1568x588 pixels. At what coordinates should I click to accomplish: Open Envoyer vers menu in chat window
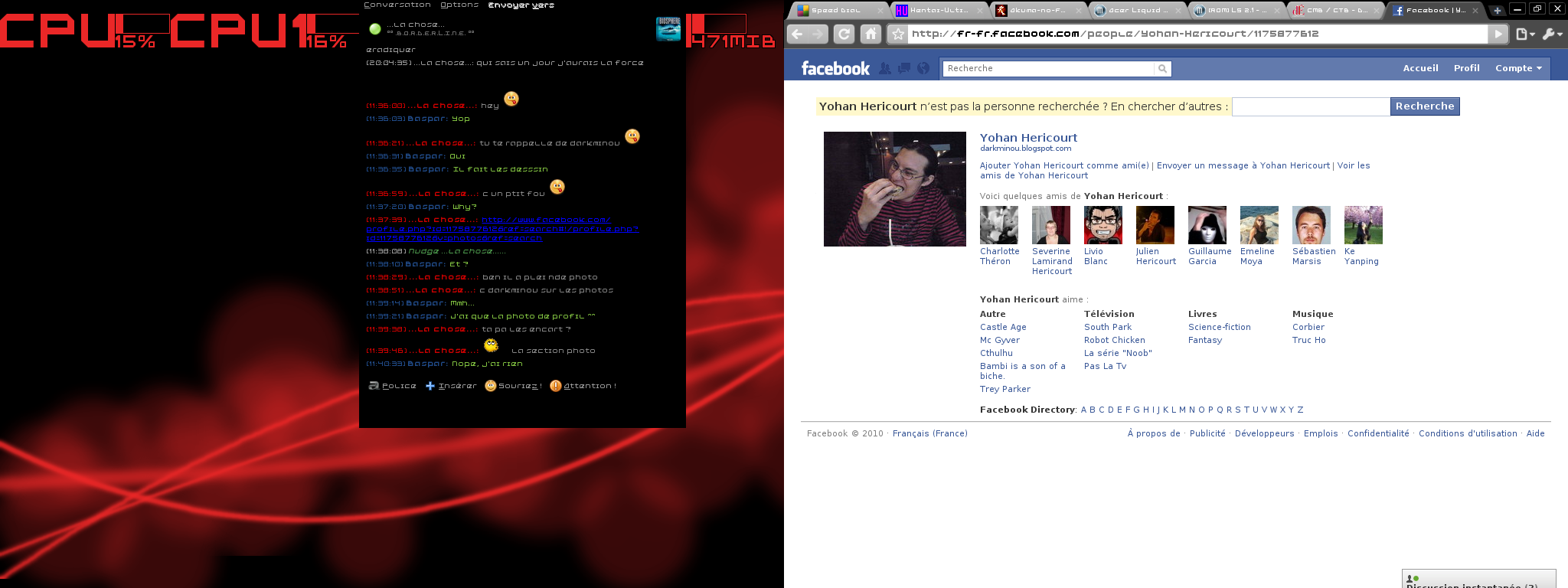click(521, 5)
